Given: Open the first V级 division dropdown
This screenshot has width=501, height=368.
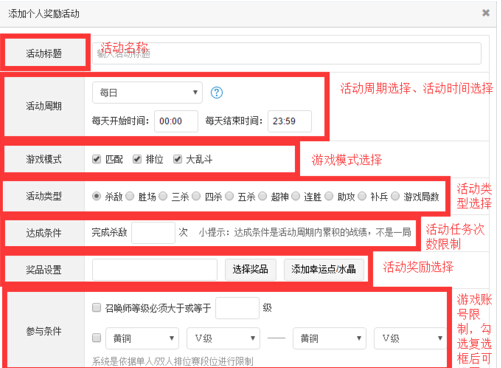Looking at the screenshot, I should point(223,338).
